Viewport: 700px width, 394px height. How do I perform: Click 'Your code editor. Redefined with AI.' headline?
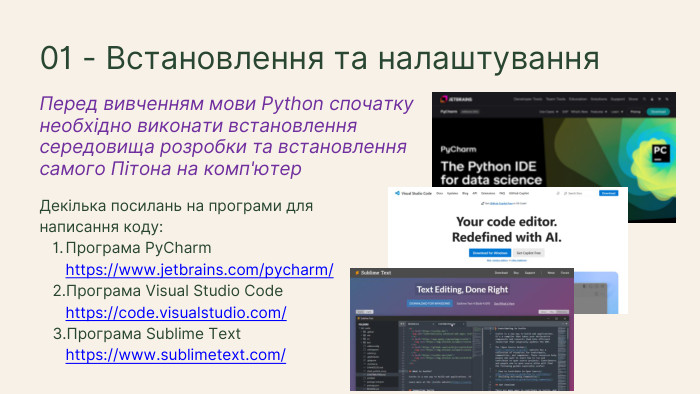(507, 229)
